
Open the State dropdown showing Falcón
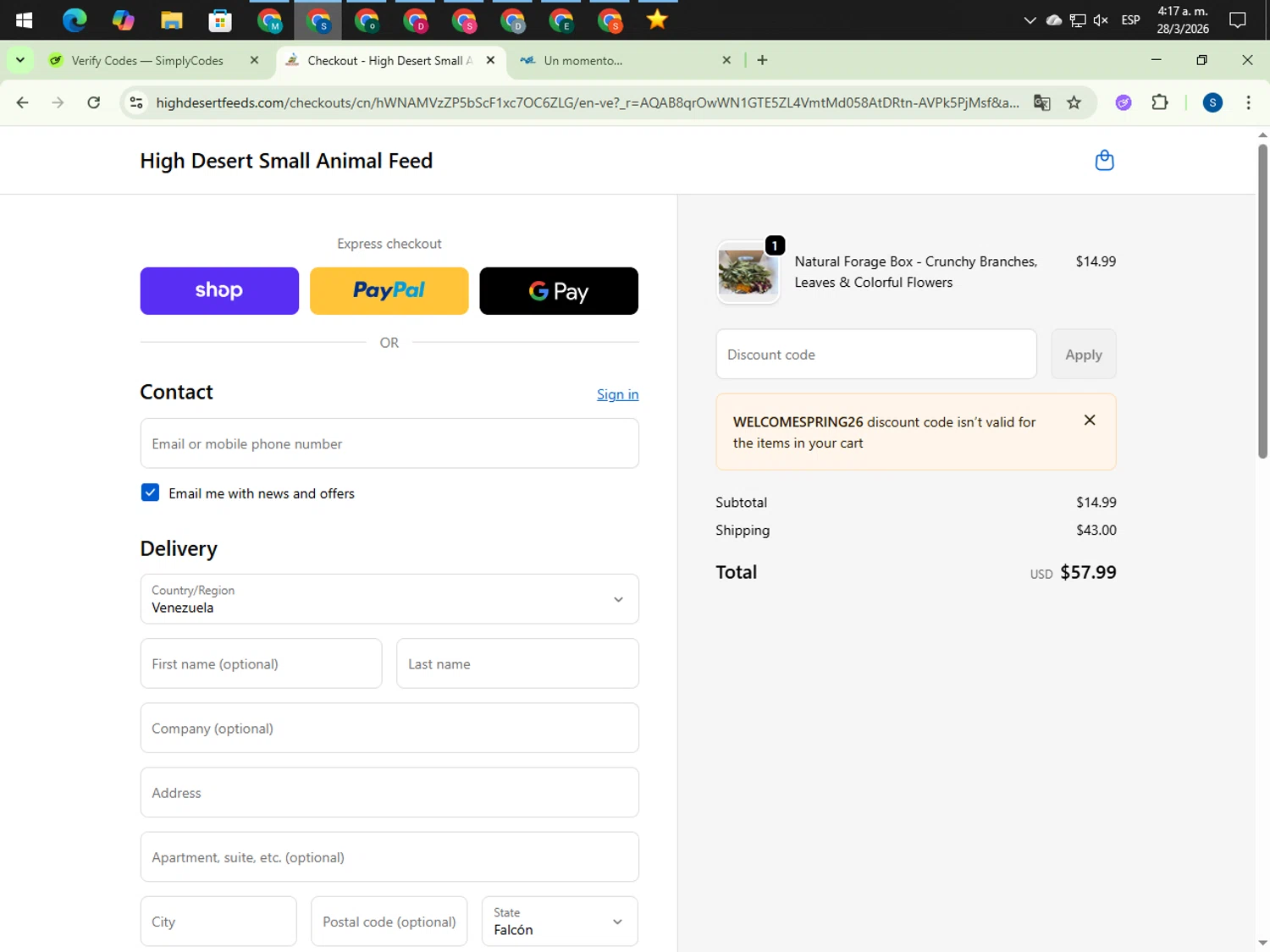[x=560, y=922]
